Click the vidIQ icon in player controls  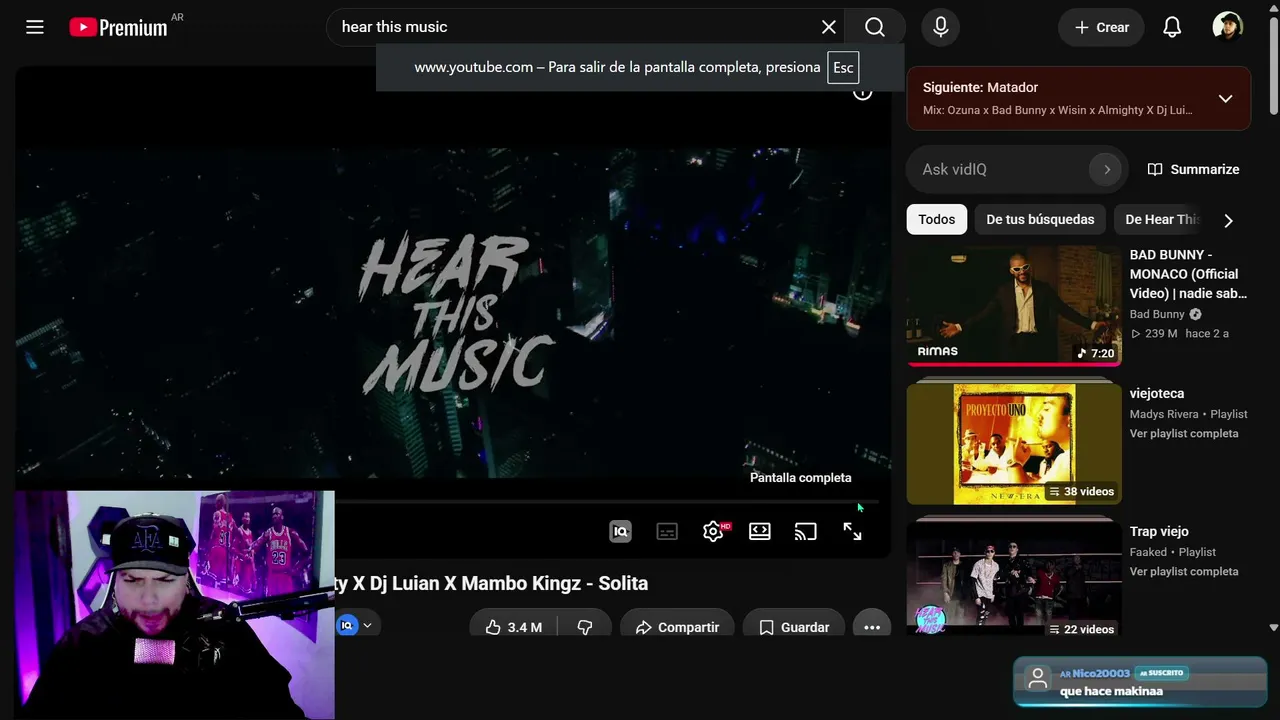[x=620, y=532]
